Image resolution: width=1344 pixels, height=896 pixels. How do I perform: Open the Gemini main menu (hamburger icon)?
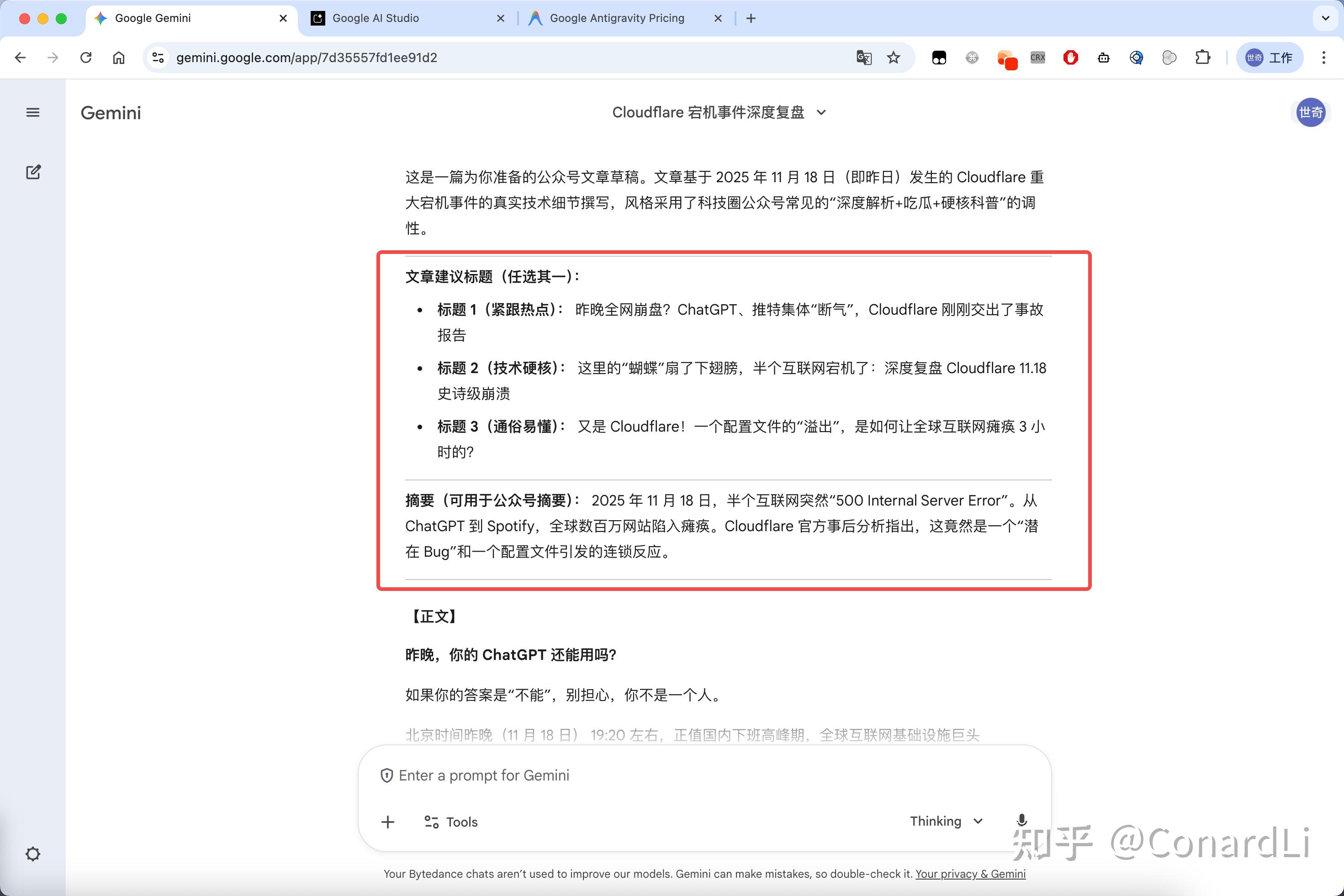[x=32, y=112]
